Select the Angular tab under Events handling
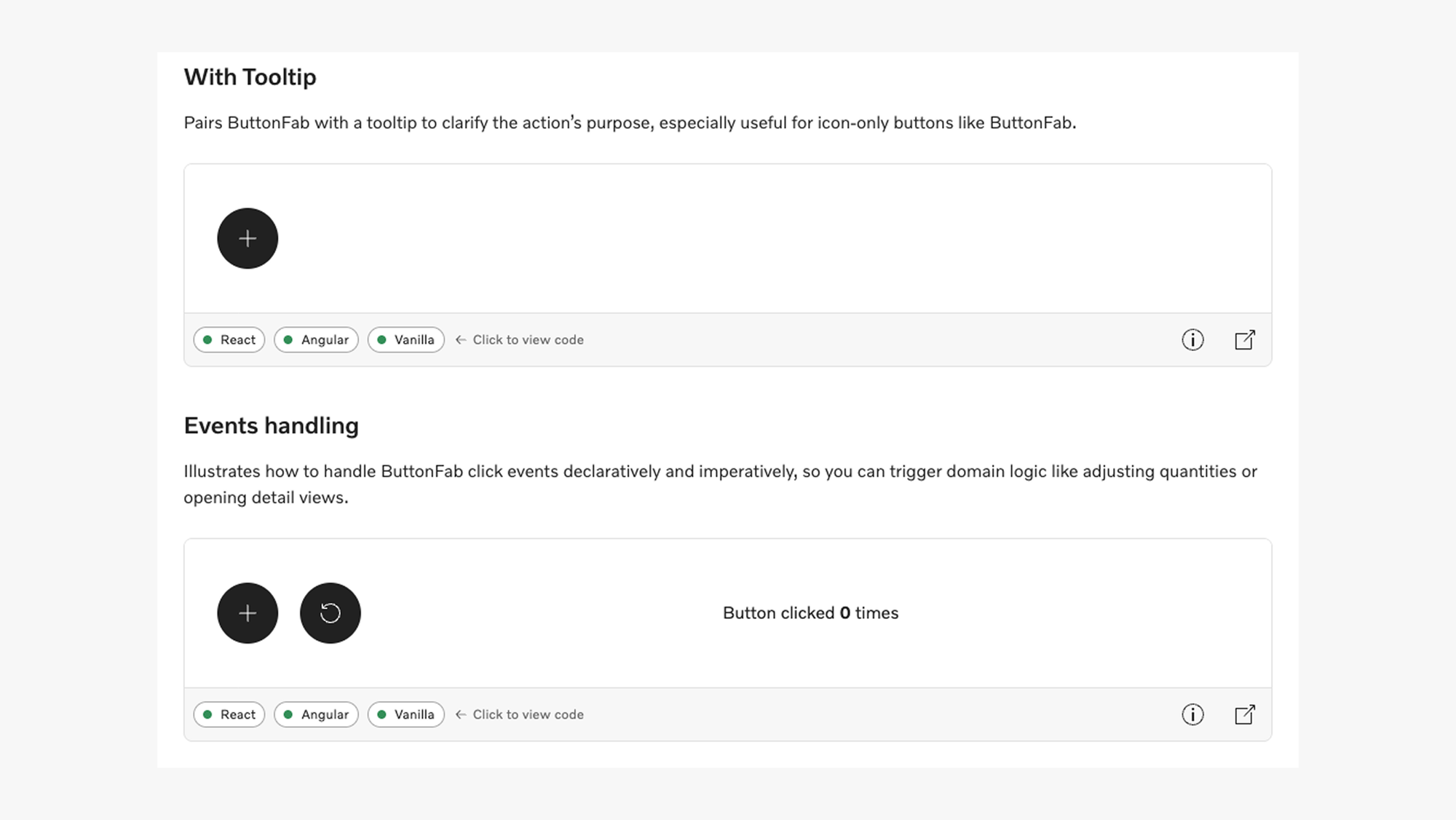Viewport: 1456px width, 820px height. (316, 714)
